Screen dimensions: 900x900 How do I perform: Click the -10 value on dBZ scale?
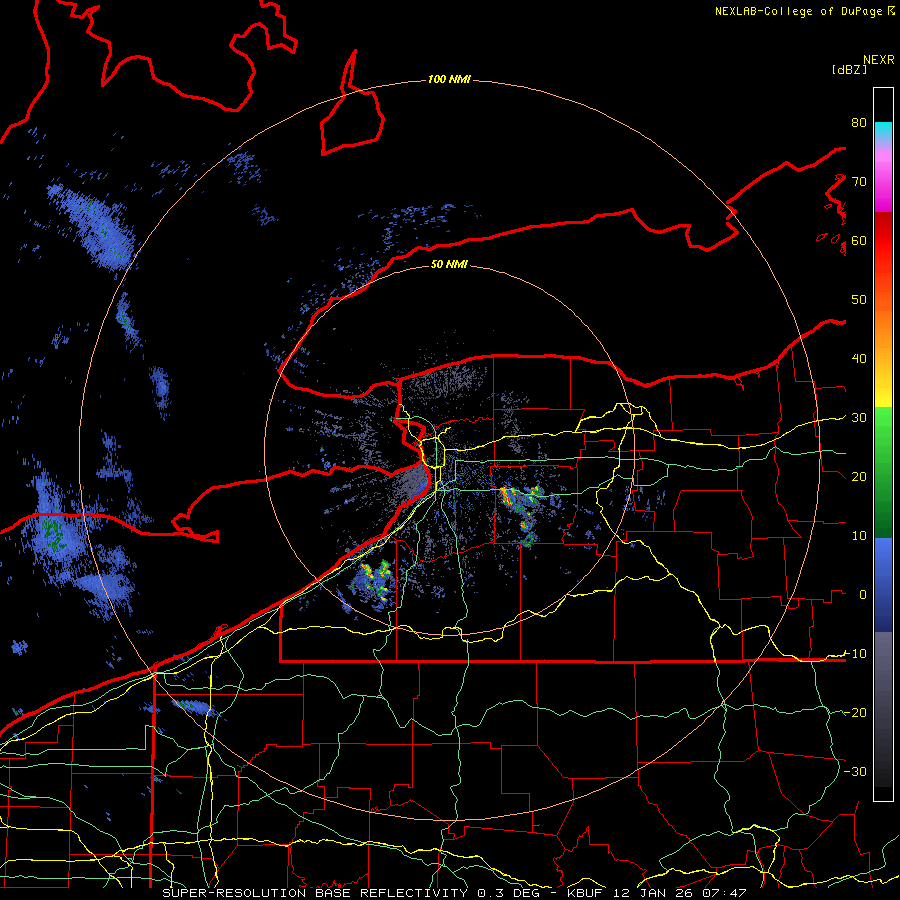coord(855,654)
